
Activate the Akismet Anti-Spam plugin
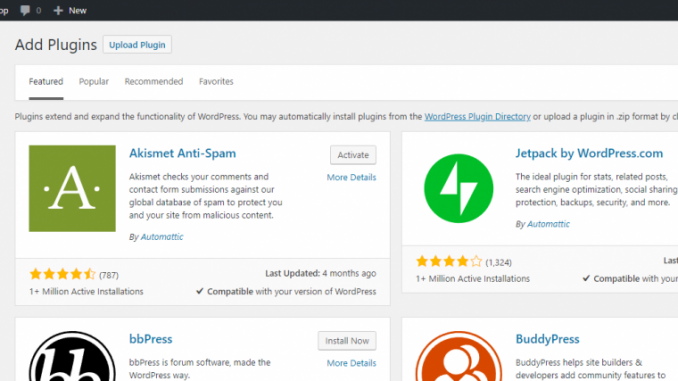353,155
